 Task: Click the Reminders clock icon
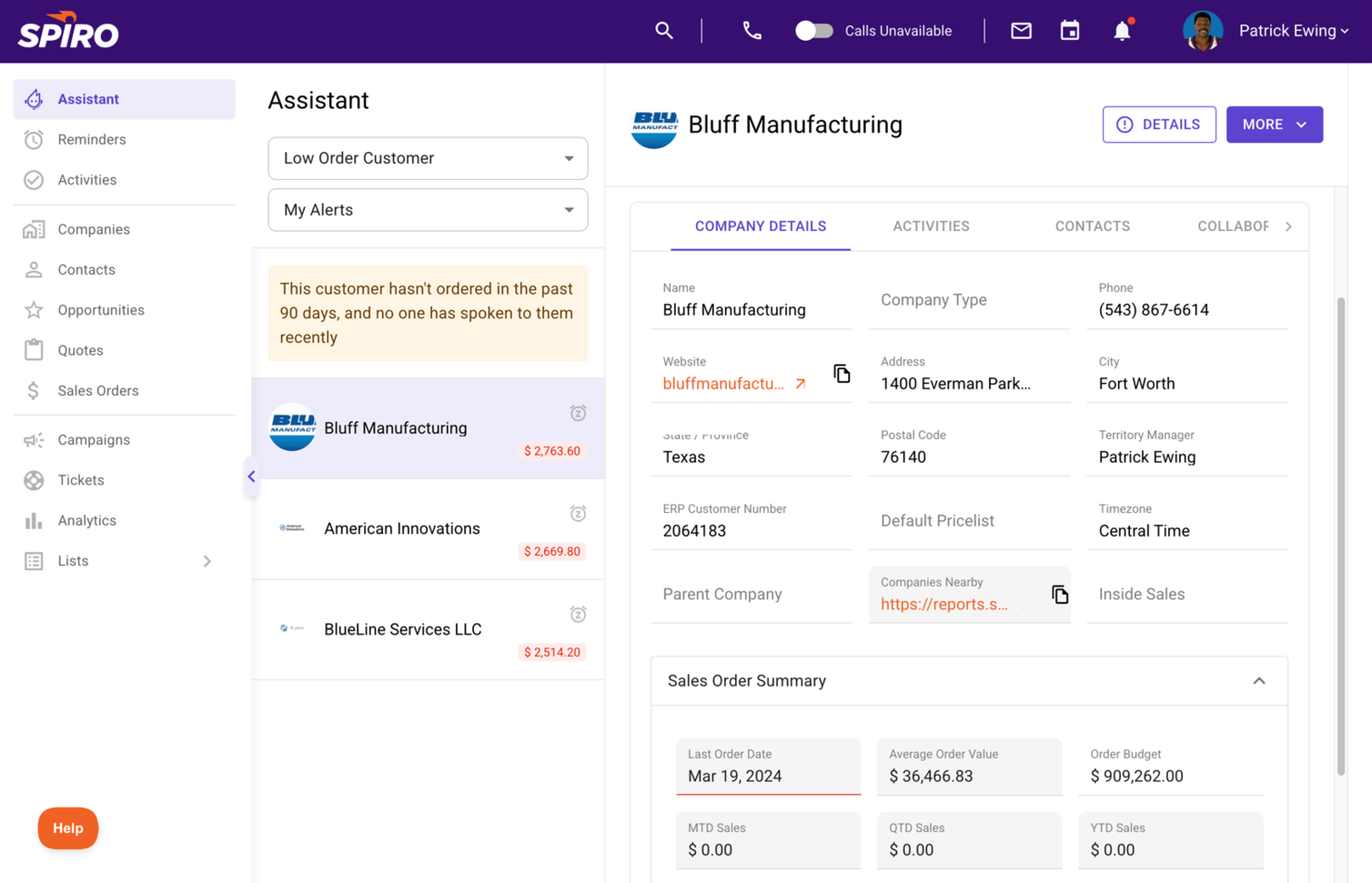(x=34, y=139)
